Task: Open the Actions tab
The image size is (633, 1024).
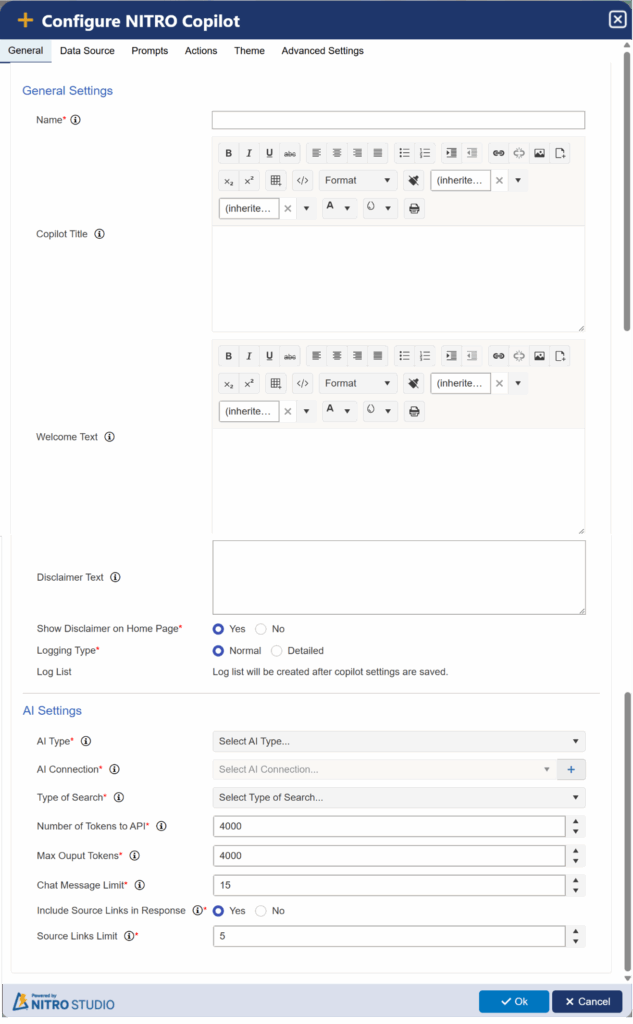Action: point(201,51)
